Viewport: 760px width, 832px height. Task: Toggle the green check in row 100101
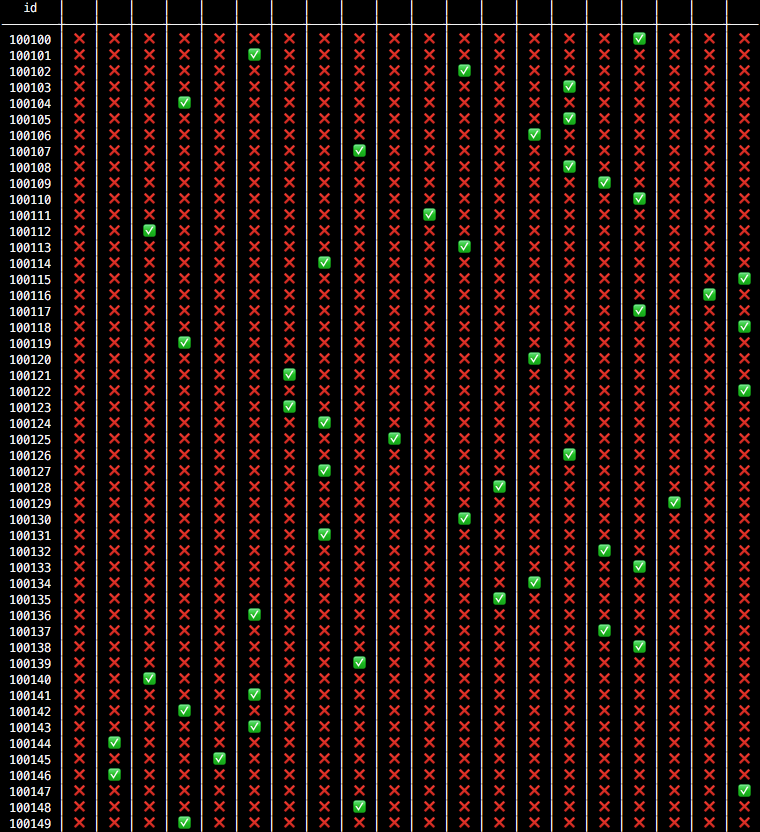[x=254, y=55]
